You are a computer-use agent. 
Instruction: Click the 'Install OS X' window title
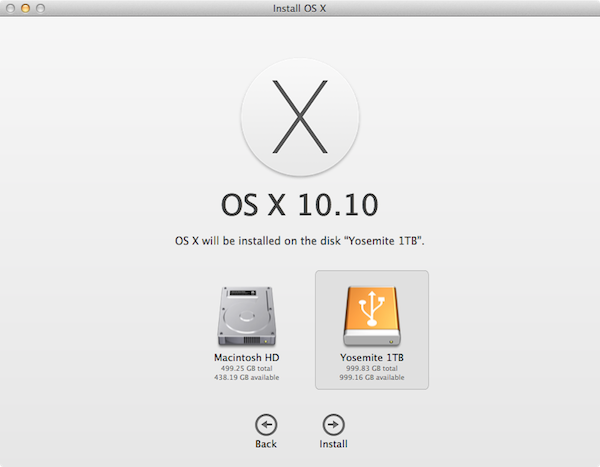point(299,8)
